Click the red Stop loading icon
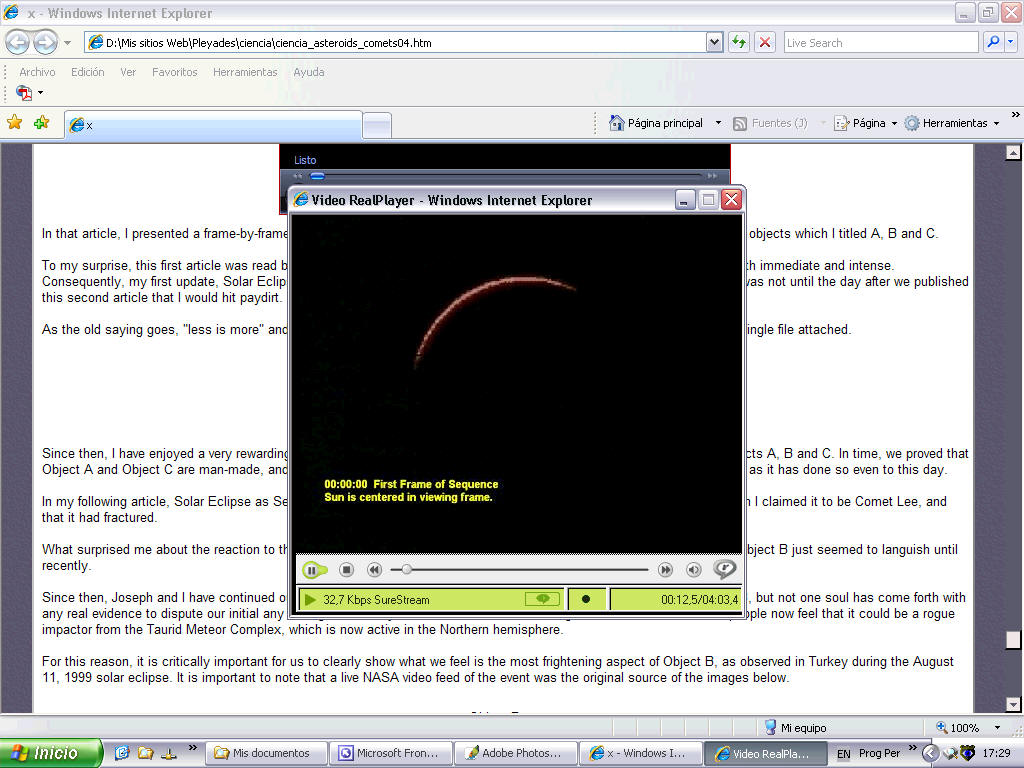The image size is (1024, 768). pos(765,42)
